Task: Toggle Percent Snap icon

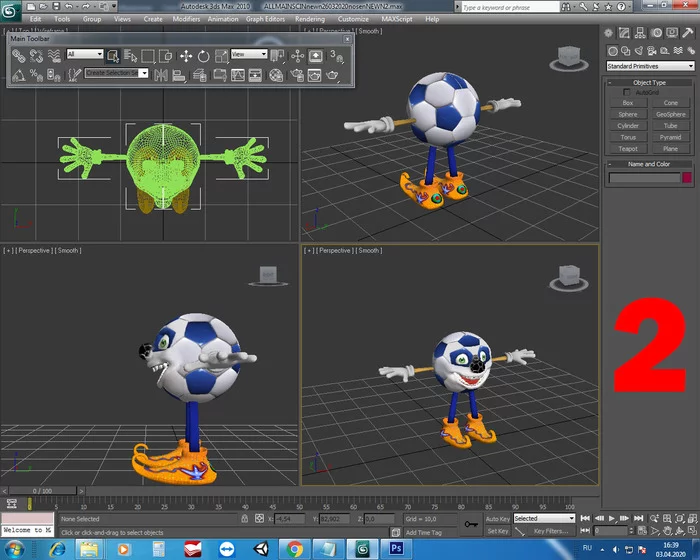Action: tap(36, 75)
